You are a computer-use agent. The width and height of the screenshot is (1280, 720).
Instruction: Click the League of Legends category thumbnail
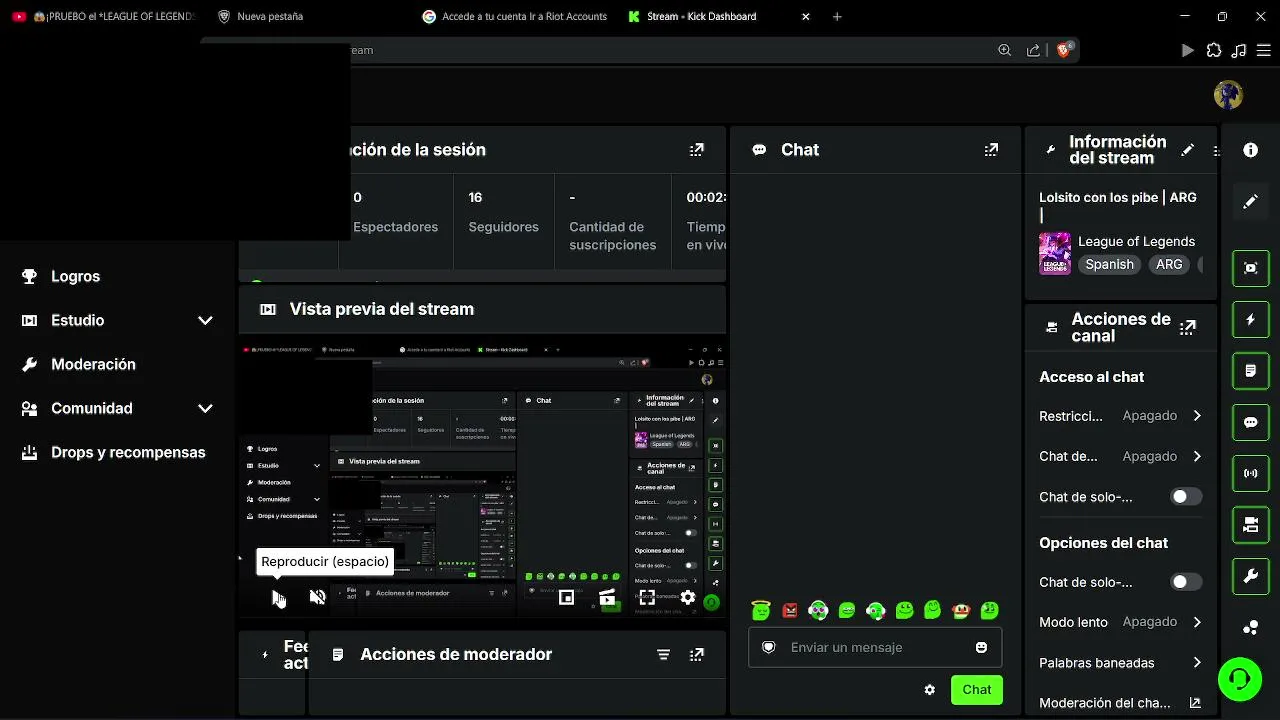pyautogui.click(x=1055, y=253)
